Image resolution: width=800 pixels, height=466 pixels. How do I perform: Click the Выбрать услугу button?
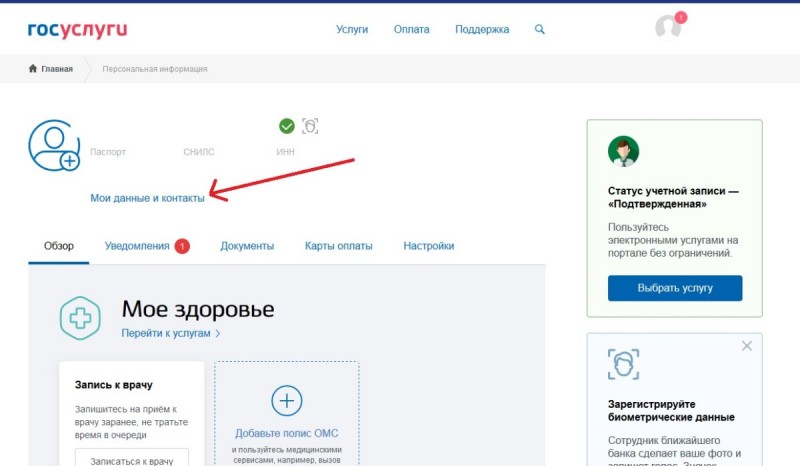675,288
